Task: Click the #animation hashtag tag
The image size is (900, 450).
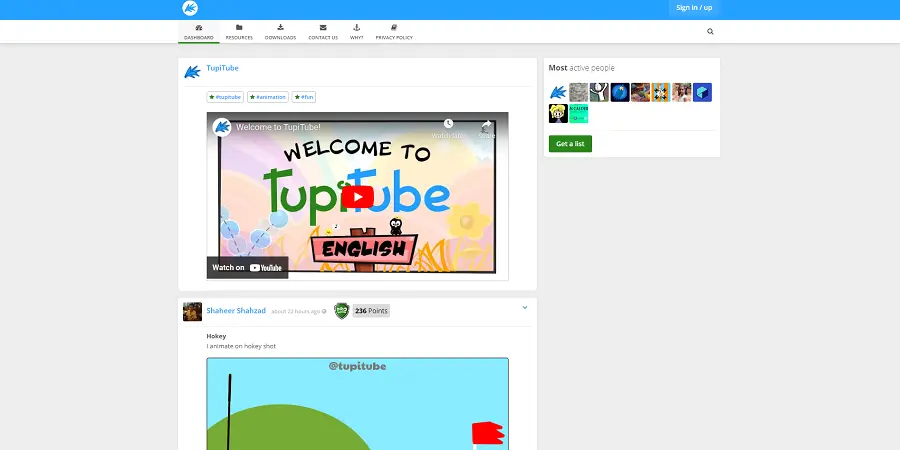Action: 268,97
